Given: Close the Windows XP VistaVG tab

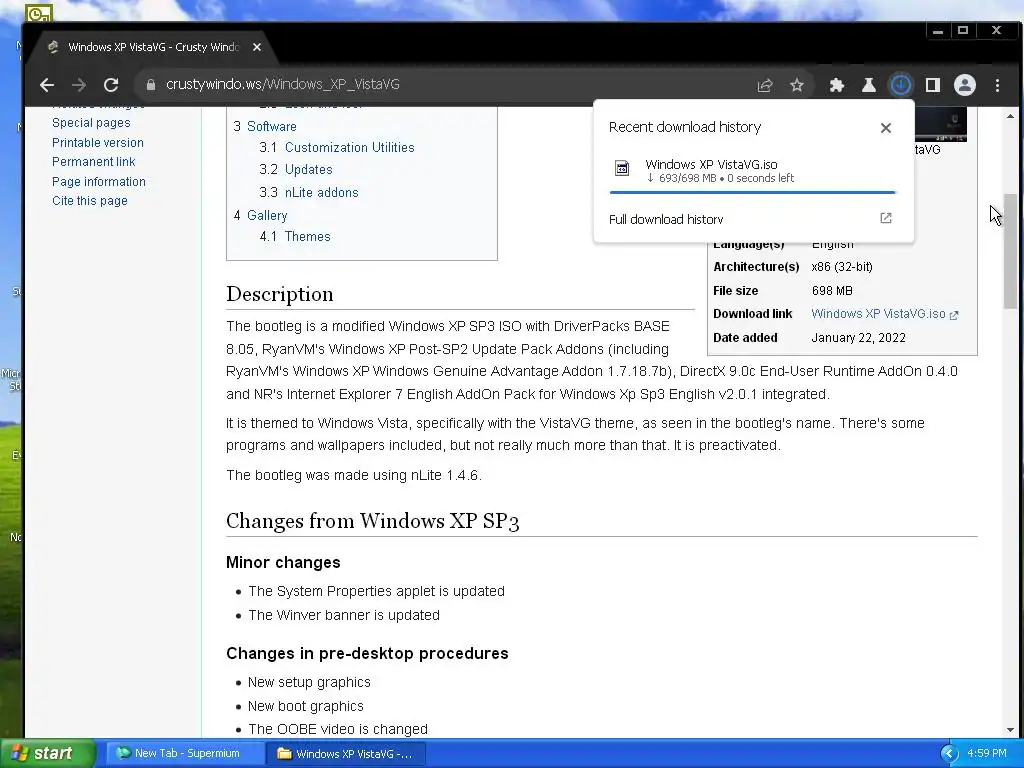Looking at the screenshot, I should 257,47.
